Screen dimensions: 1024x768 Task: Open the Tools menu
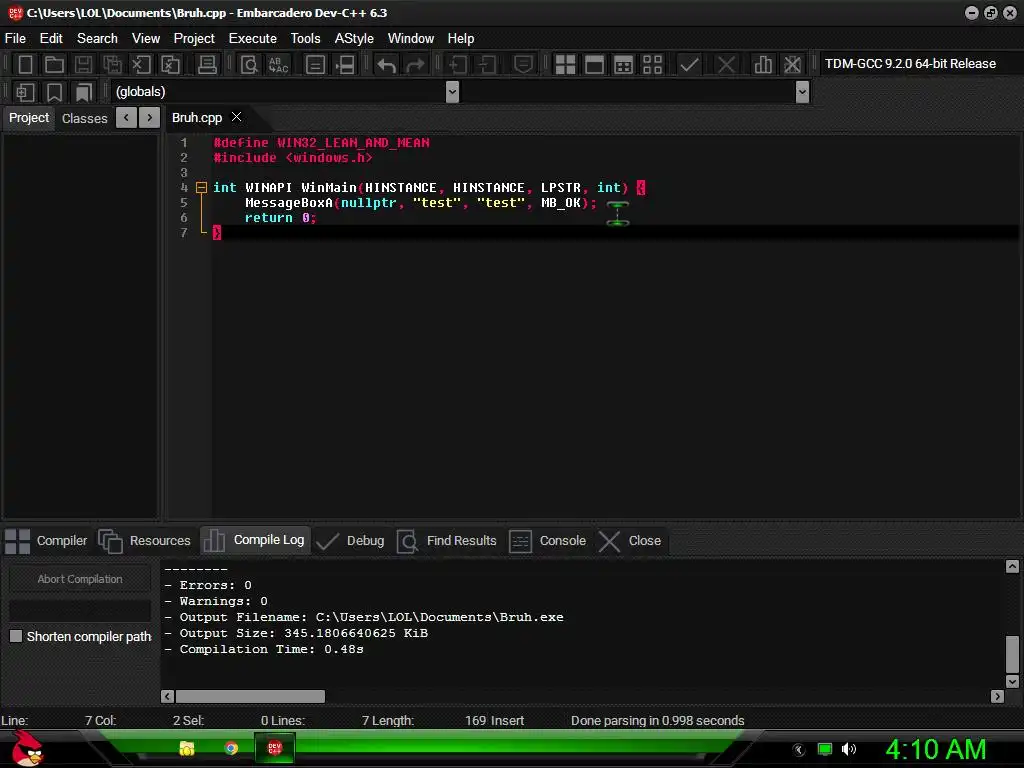(306, 39)
